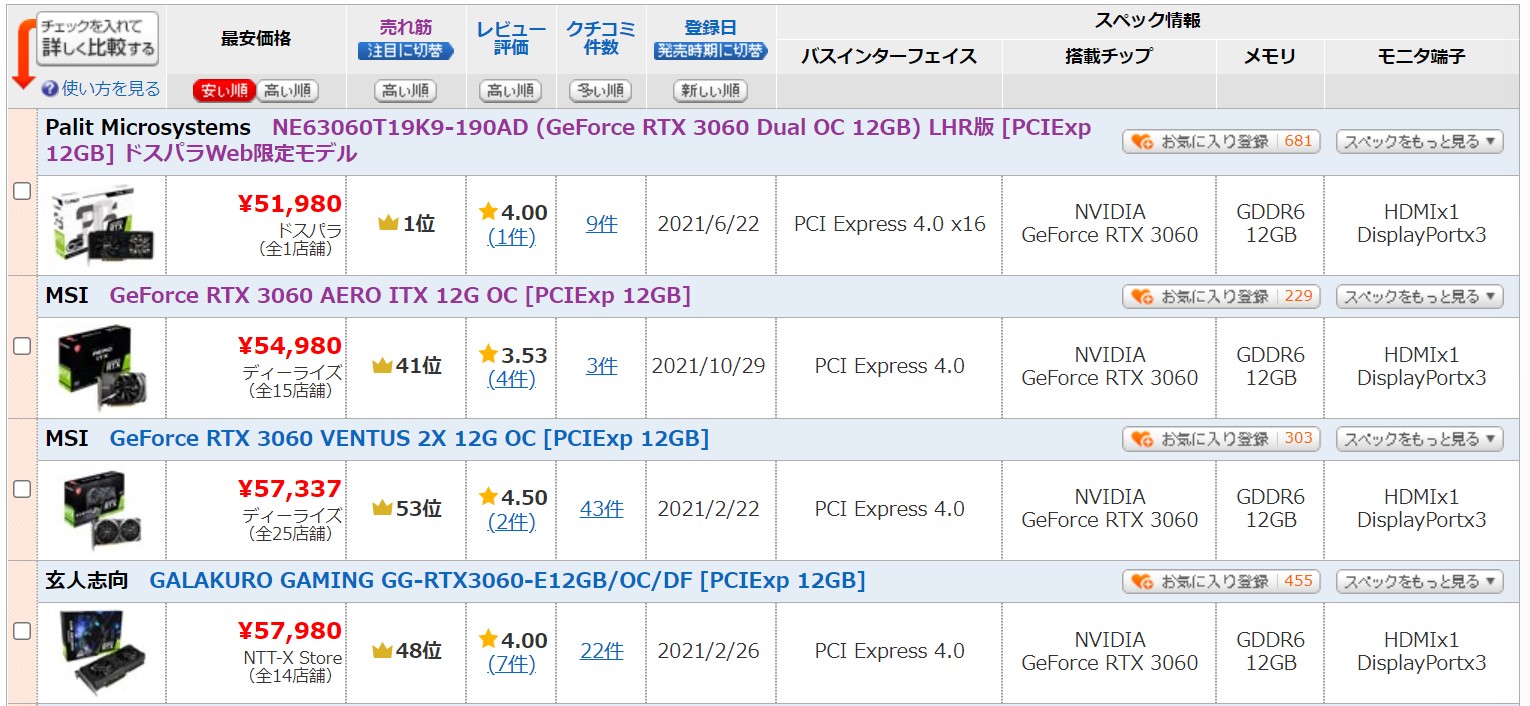Open the 22件 クチコミ link
The height and width of the screenshot is (706, 1530).
(x=601, y=651)
